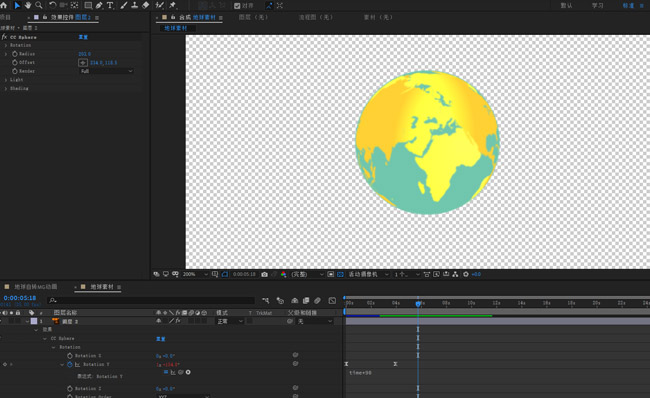Screen dimensions: 650x398
Task: Select the Clone Stamp tool
Action: pyautogui.click(x=134, y=5)
